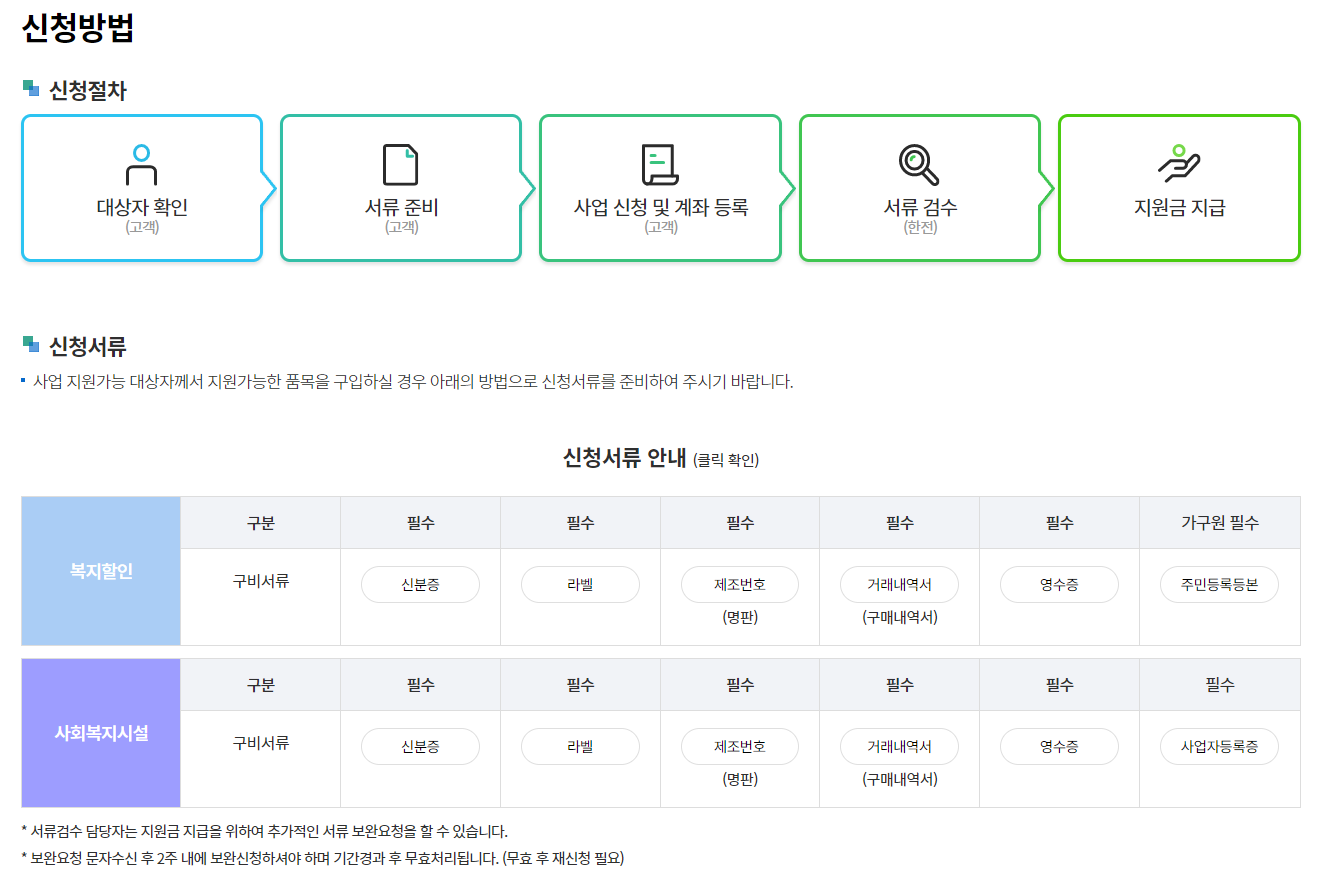Open 제조번호 button in 사회복지시설 row

click(740, 747)
